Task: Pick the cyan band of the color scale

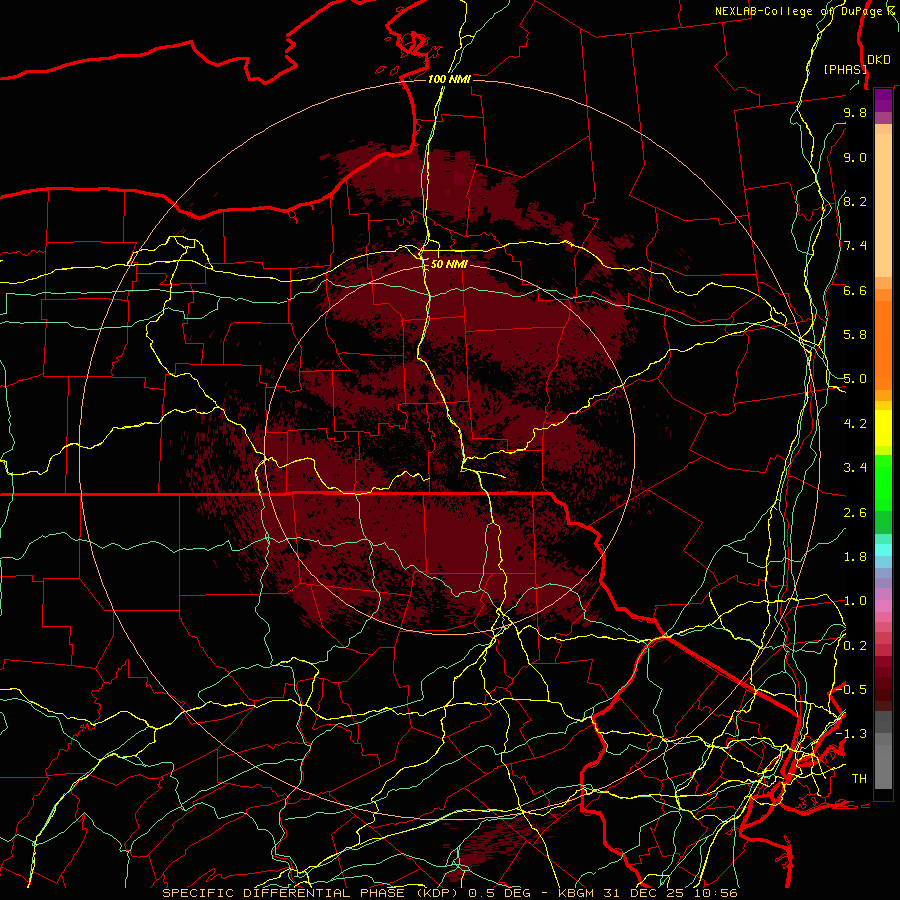Action: click(x=883, y=550)
